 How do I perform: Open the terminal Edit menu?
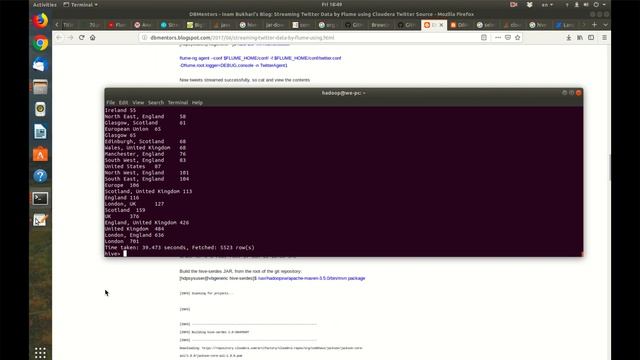click(123, 102)
